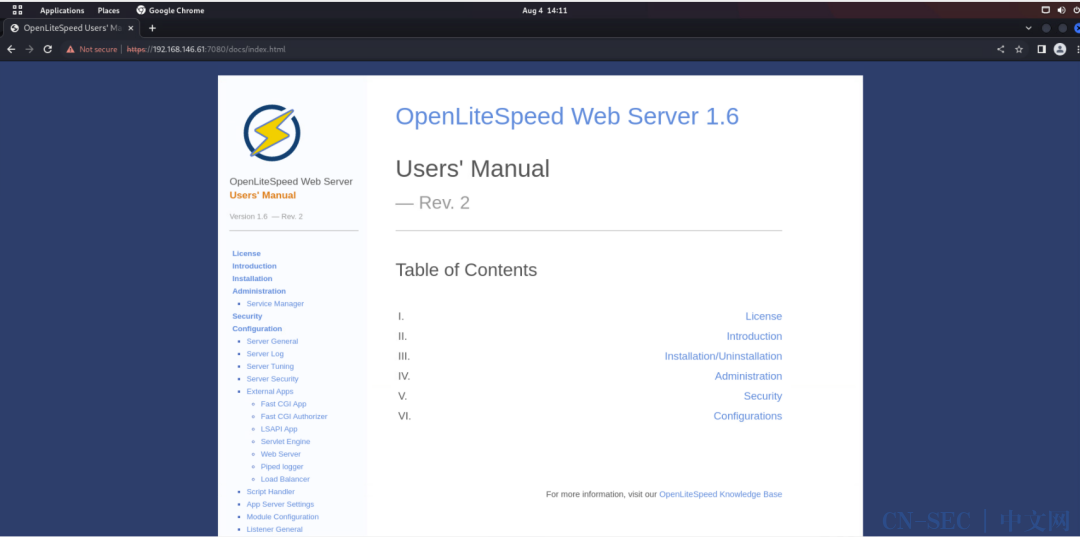Open Fast CGI App sidebar link

[x=284, y=403]
